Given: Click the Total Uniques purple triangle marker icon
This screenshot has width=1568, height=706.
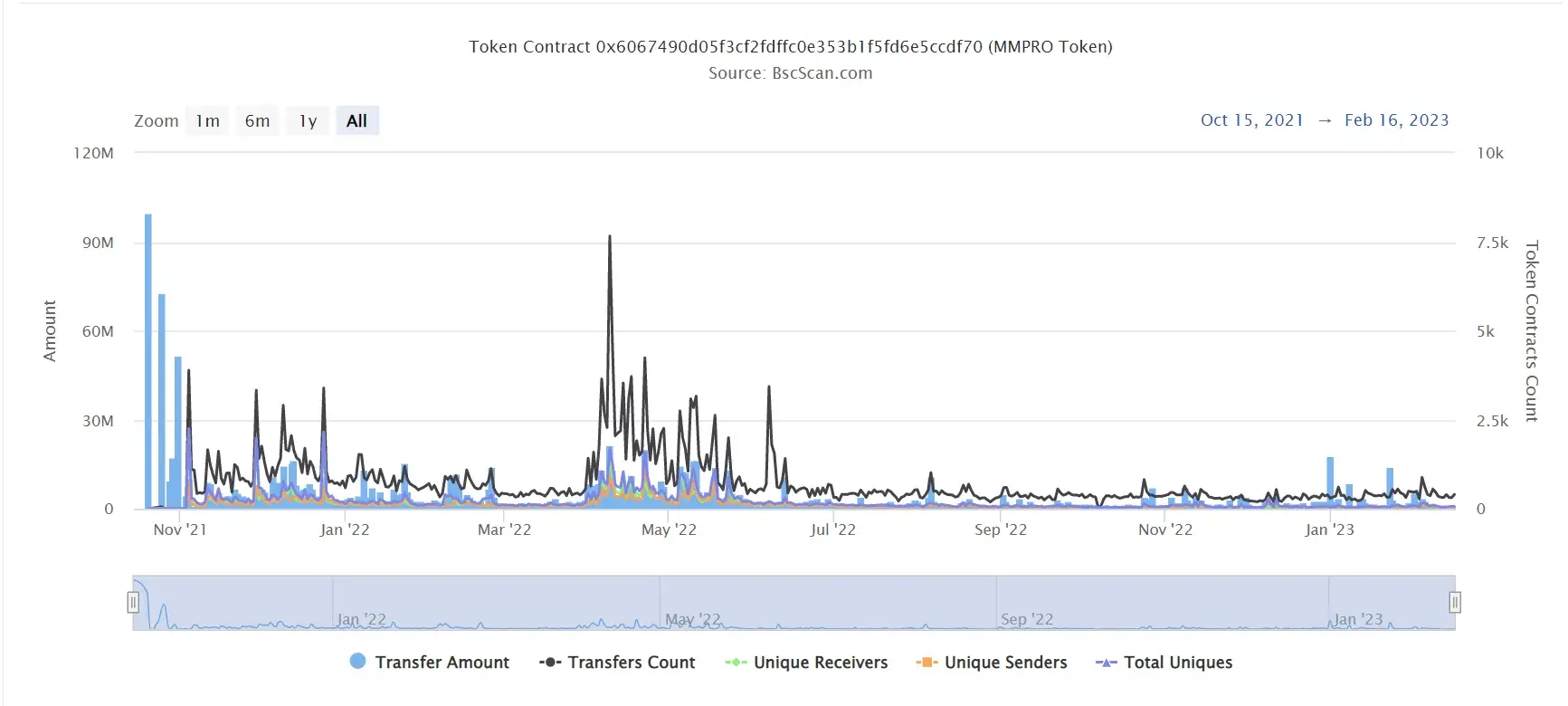Looking at the screenshot, I should pos(1106,662).
